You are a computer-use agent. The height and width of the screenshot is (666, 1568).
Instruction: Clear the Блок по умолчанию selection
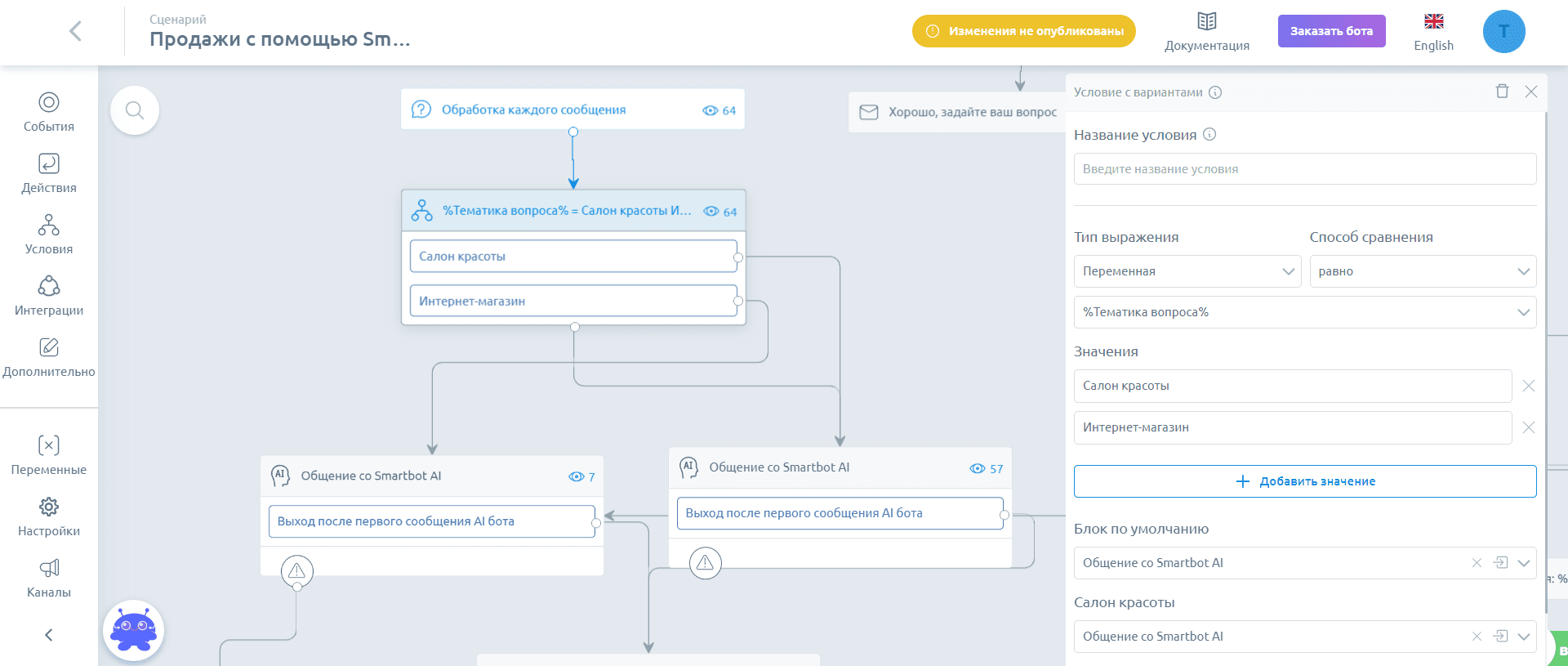click(1477, 563)
